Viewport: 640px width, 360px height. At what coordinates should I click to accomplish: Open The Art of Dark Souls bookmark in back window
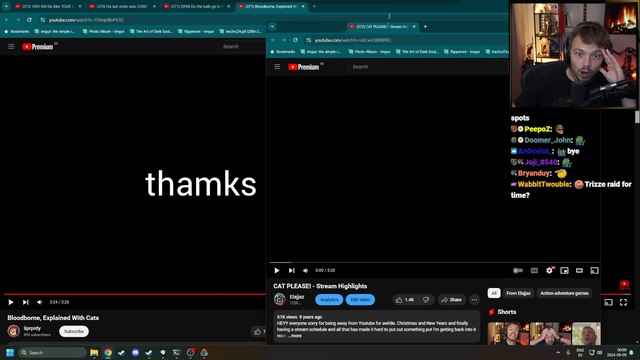click(151, 31)
